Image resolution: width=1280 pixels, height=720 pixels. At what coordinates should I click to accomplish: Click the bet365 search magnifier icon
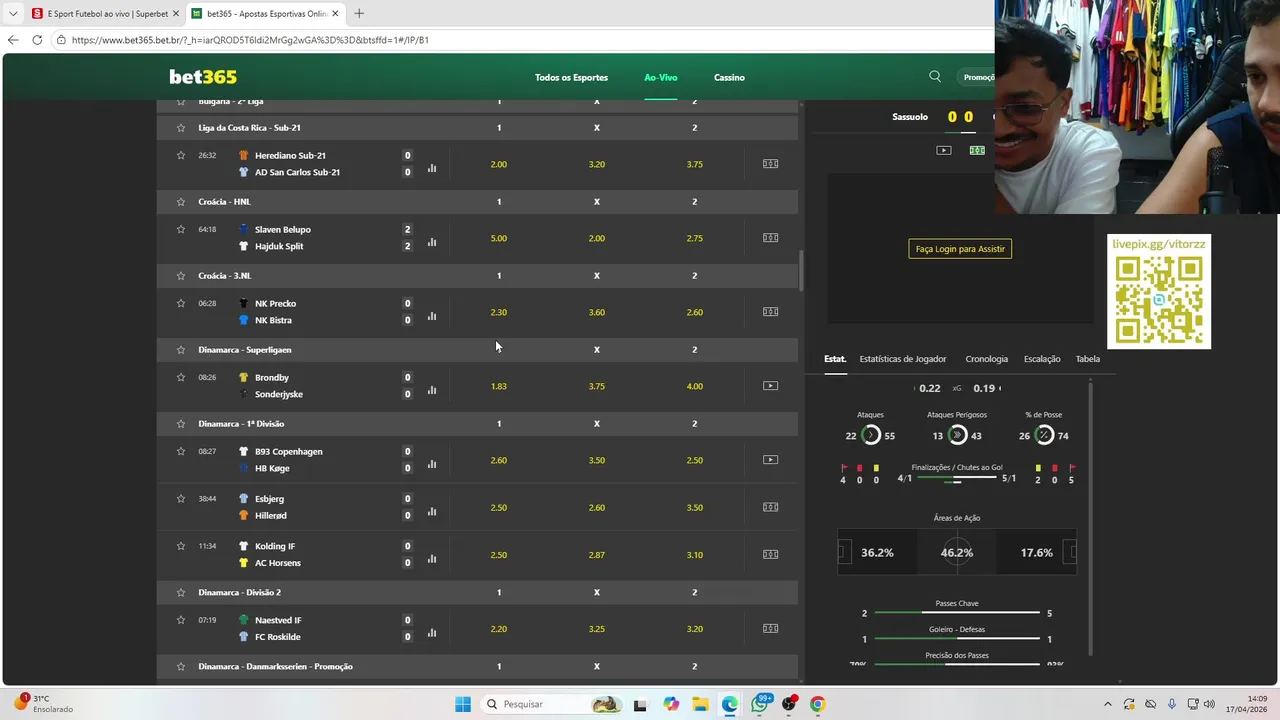(x=935, y=77)
